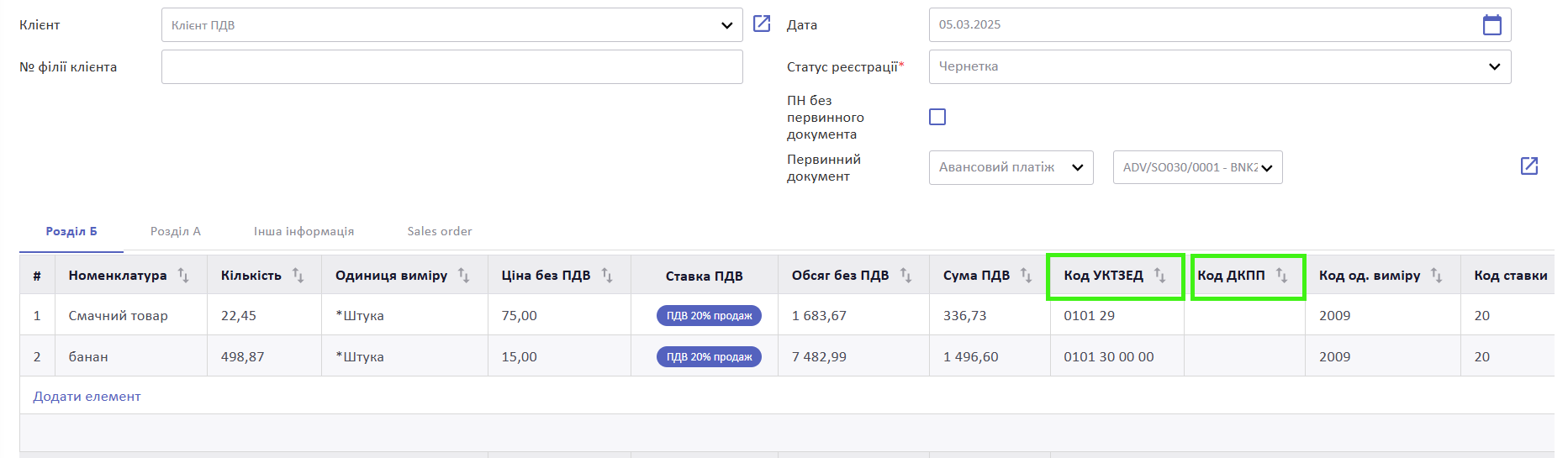Sort by Ціна без ПДВ arrows

[607, 276]
